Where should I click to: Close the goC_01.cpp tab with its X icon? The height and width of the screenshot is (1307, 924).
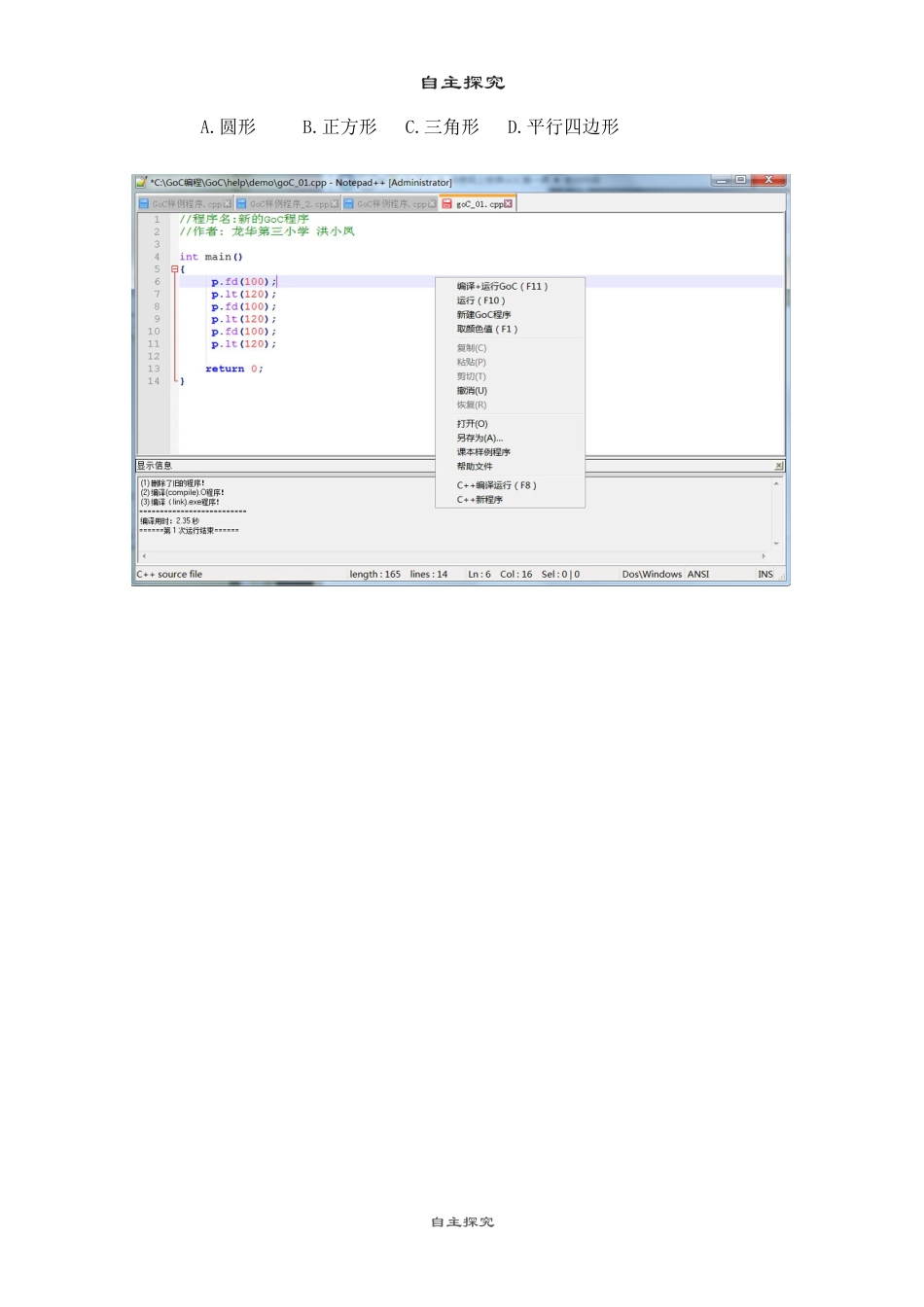508,204
